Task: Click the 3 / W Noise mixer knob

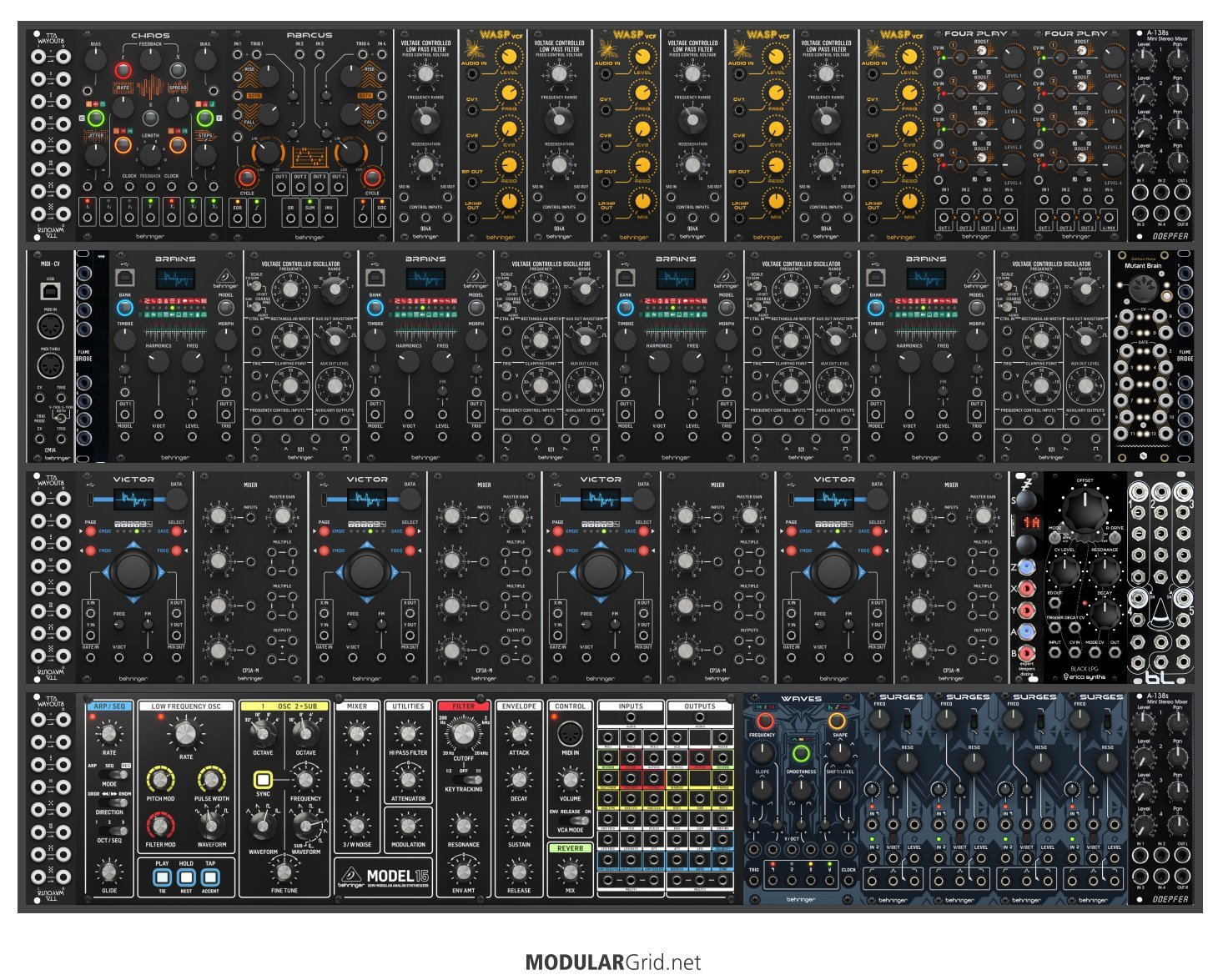Action: click(357, 826)
